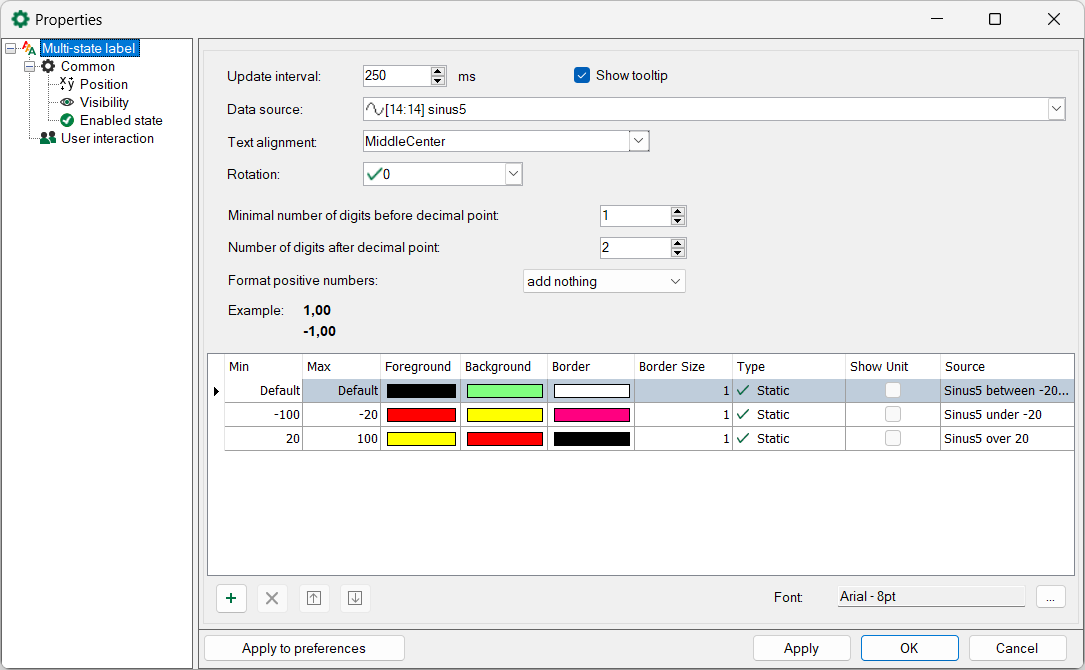Enable Show Unit for Sinus5 over 20 row
Image resolution: width=1085 pixels, height=670 pixels.
coord(892,438)
